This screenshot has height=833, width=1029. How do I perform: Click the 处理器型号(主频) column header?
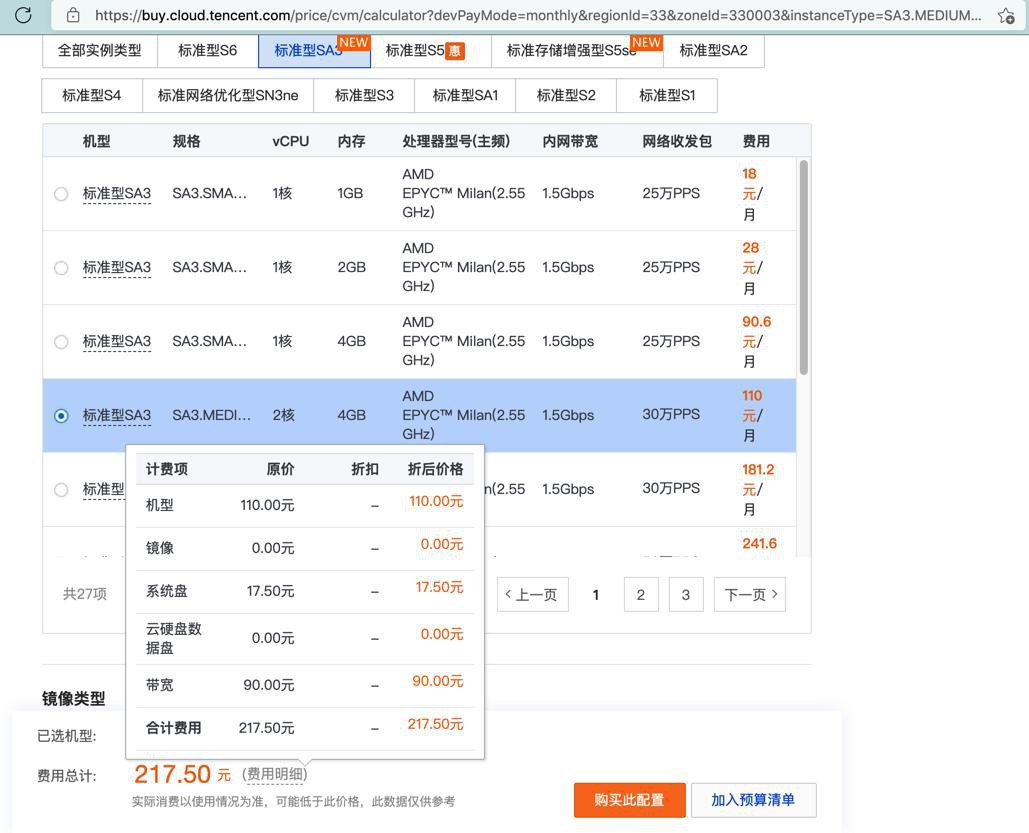[x=456, y=141]
